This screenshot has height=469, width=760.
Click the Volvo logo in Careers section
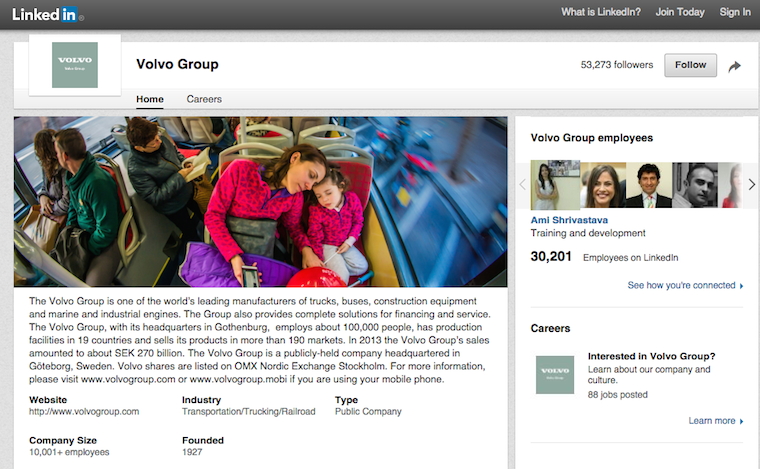click(555, 375)
